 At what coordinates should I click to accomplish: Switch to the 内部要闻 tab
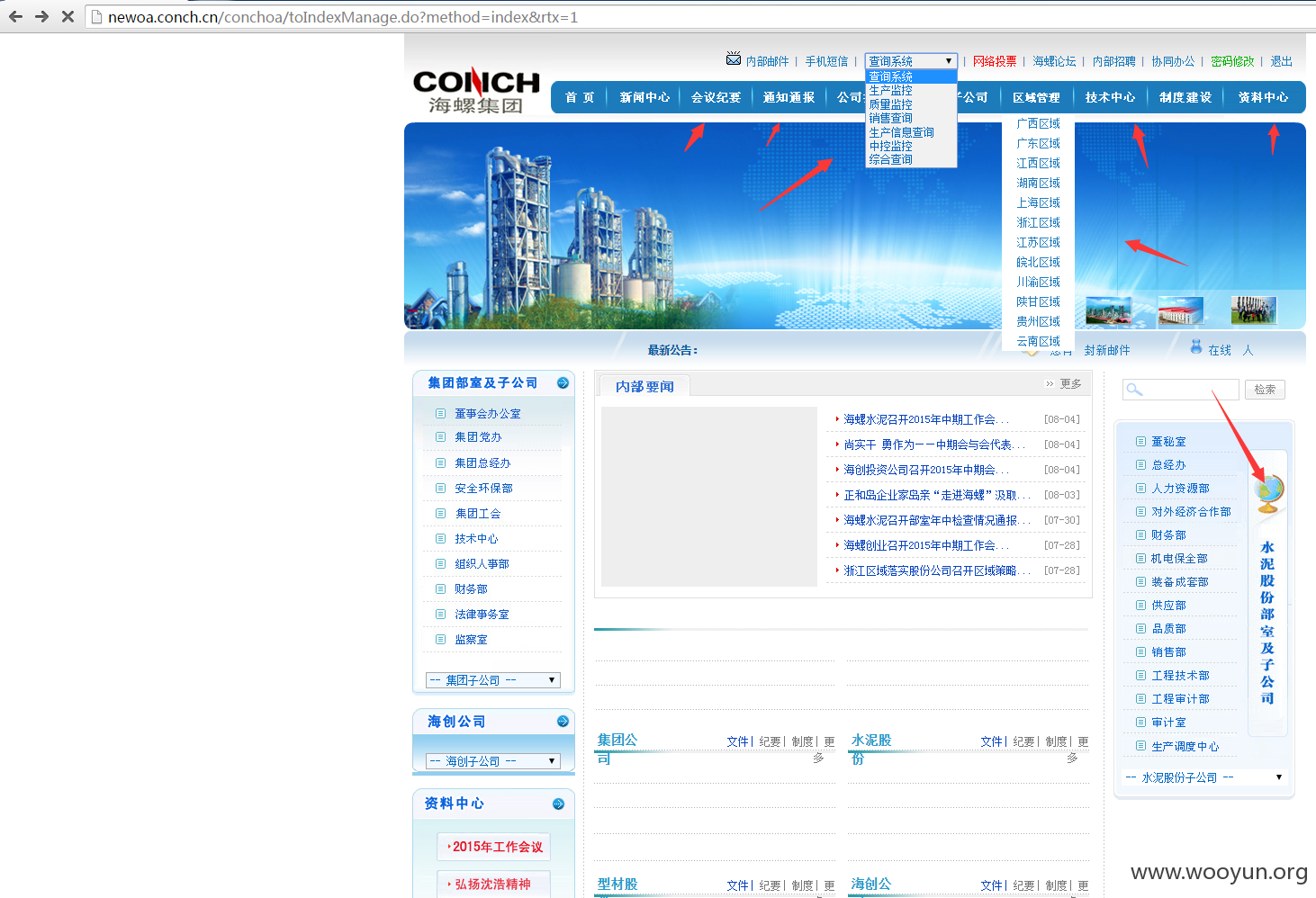pos(644,386)
